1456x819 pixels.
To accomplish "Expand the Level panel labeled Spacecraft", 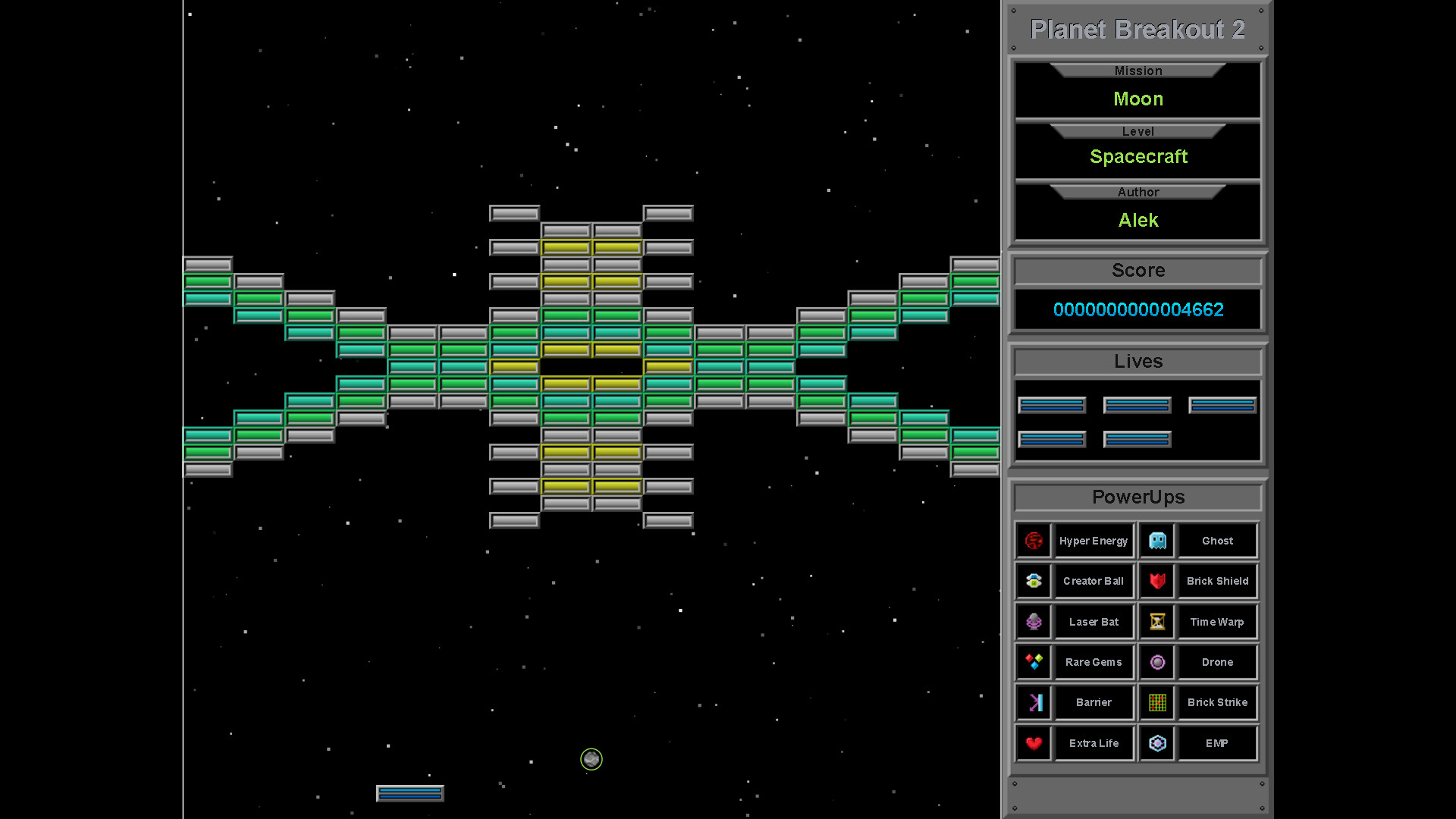I will [1137, 130].
